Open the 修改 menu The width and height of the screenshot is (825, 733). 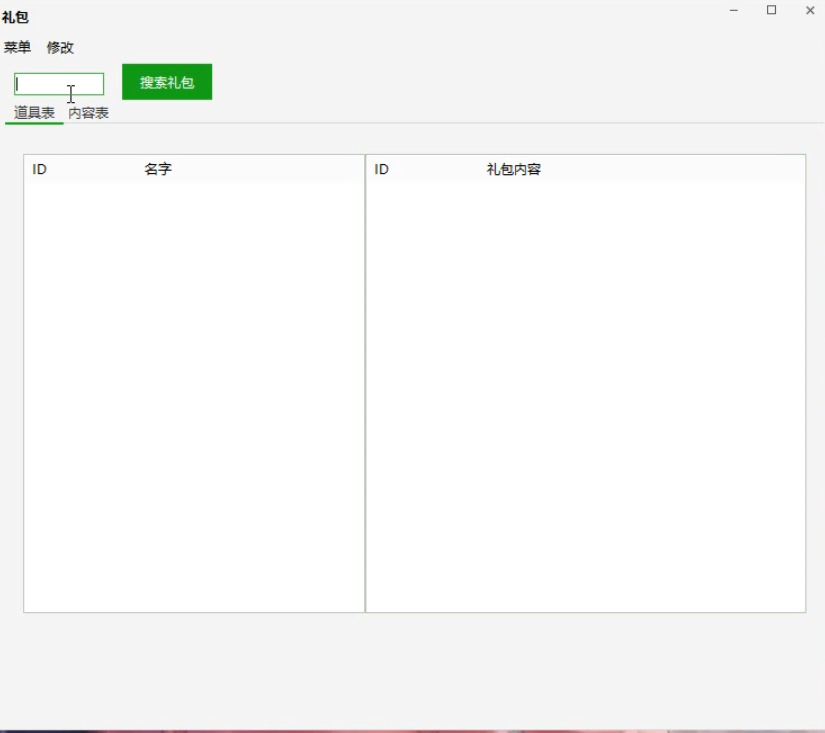(60, 47)
